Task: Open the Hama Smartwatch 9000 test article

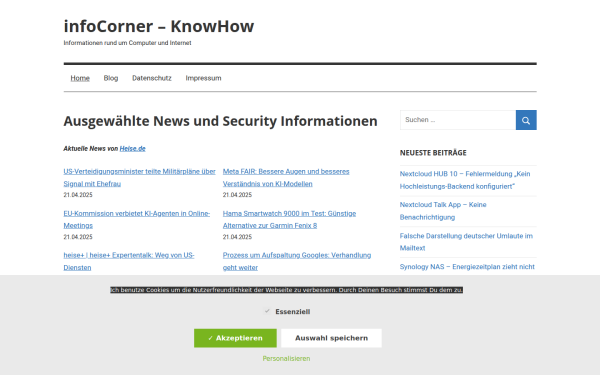Action: [289, 219]
